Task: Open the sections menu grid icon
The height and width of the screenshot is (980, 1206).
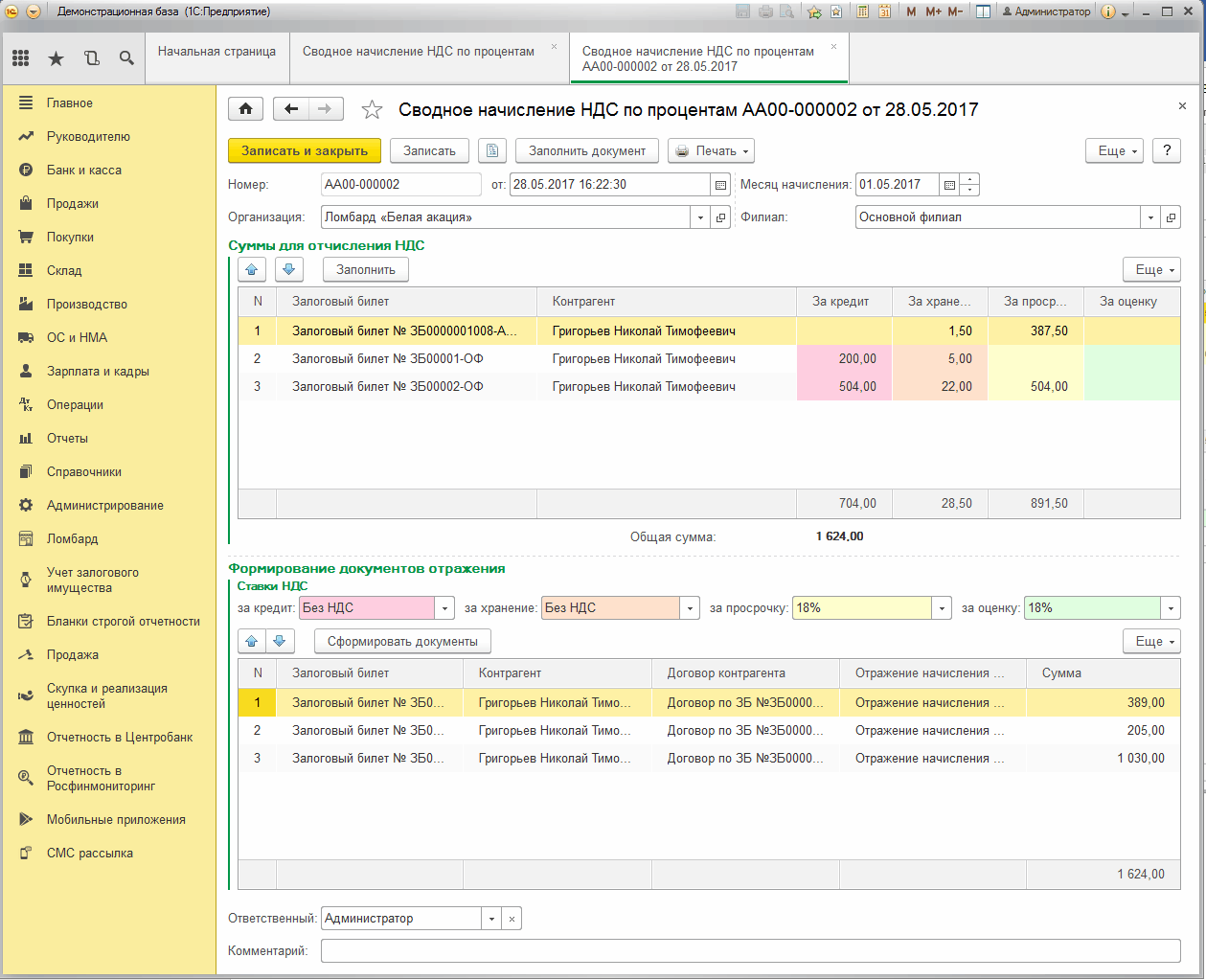Action: pyautogui.click(x=21, y=58)
